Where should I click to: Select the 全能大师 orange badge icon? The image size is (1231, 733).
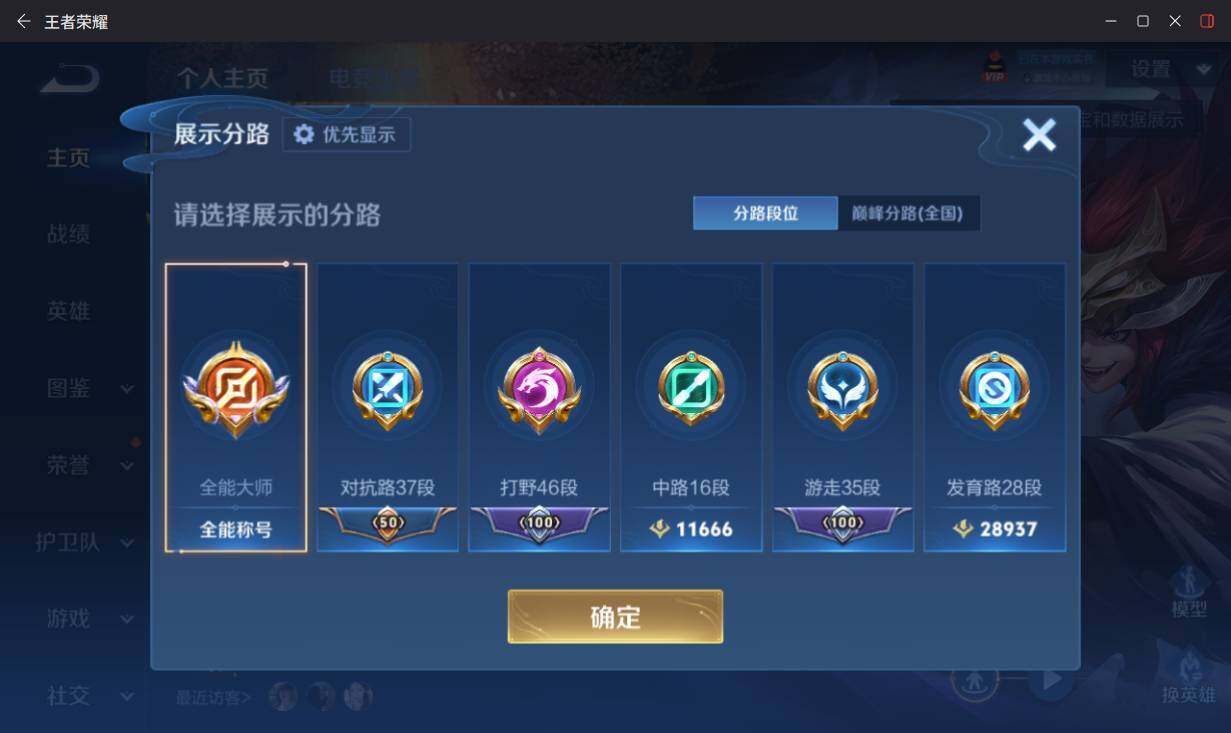tap(236, 388)
